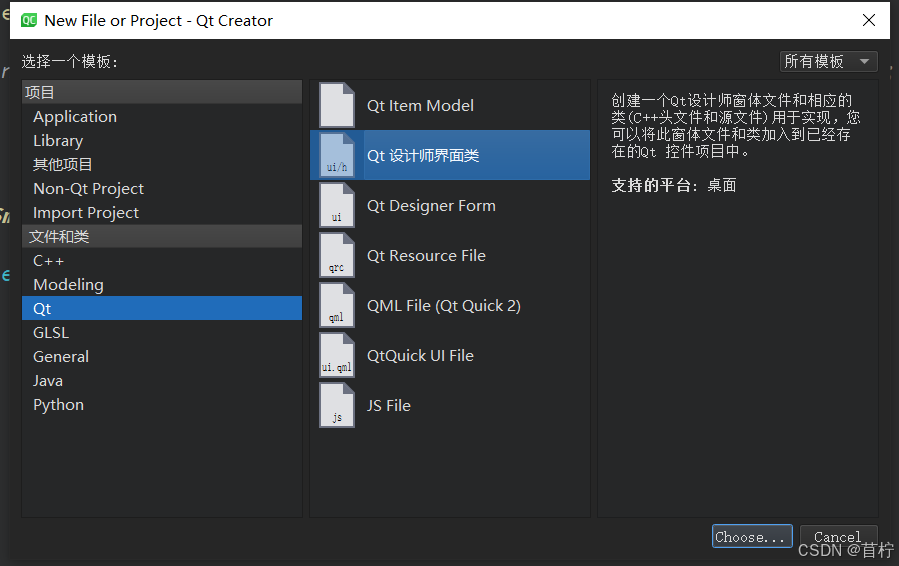Image resolution: width=899 pixels, height=566 pixels.
Task: Click the Qt Creator logo in title bar
Action: point(29,21)
